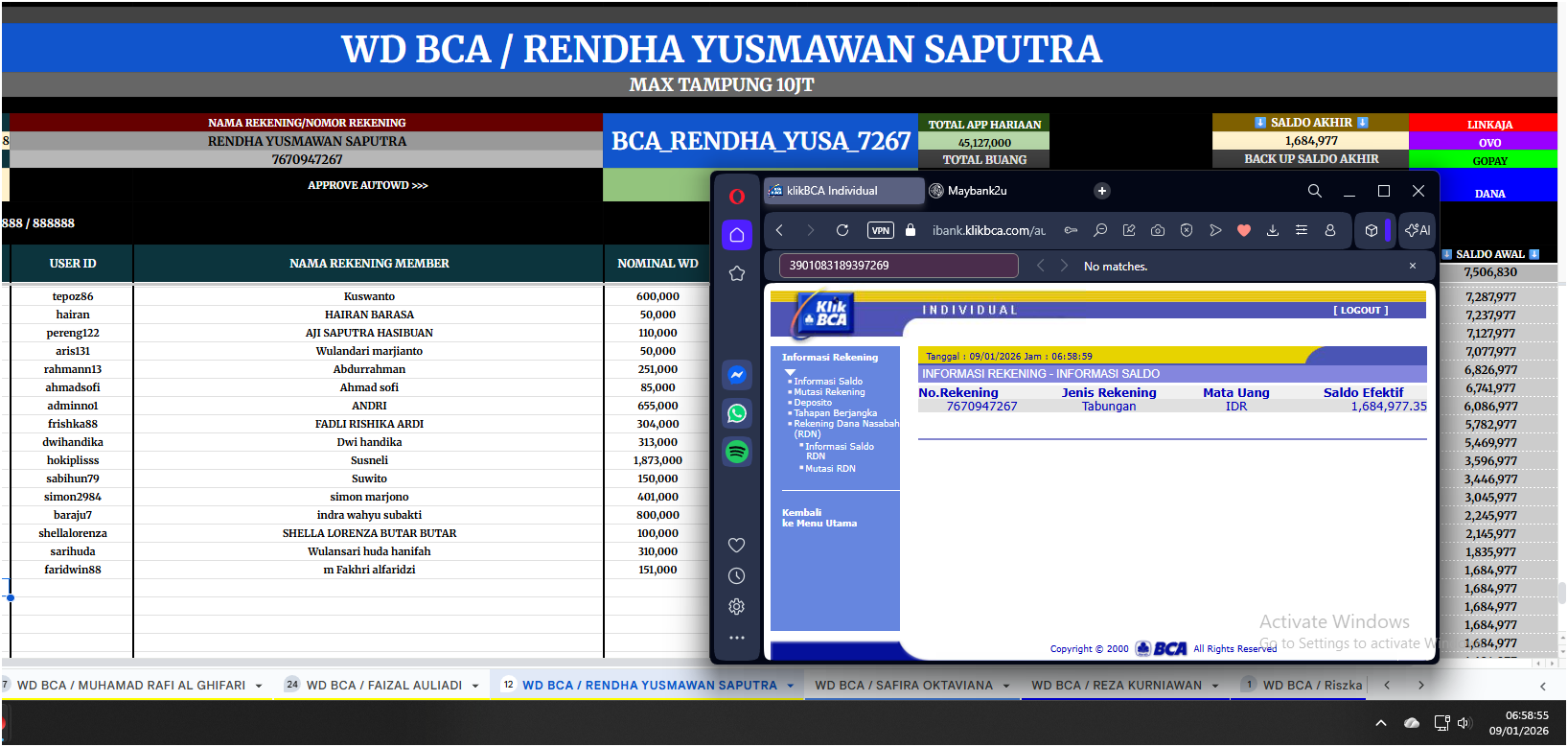Open History clock icon in Opera sidebar
The image size is (1568, 747).
pyautogui.click(x=737, y=575)
